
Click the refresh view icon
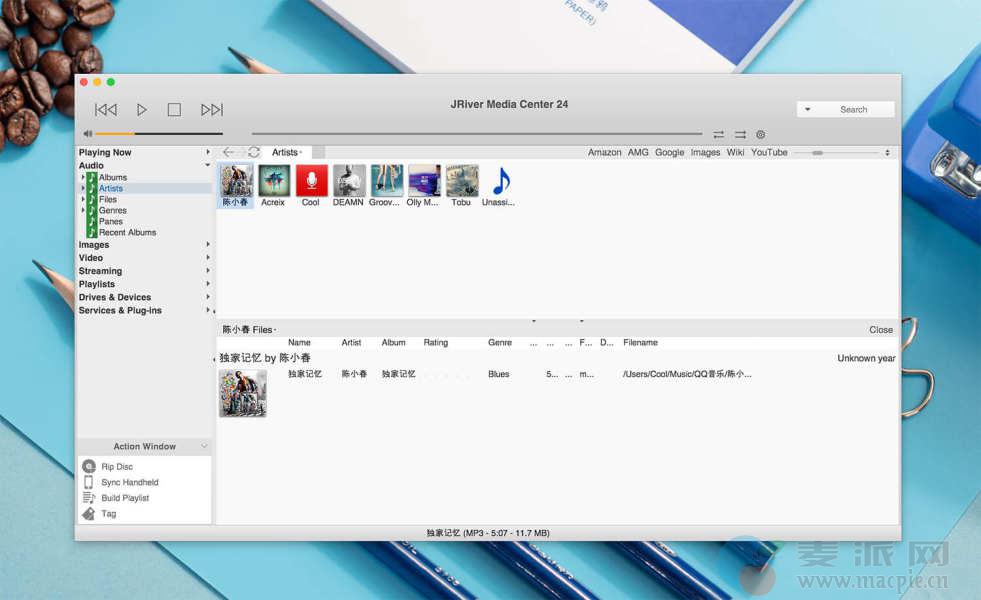click(254, 152)
